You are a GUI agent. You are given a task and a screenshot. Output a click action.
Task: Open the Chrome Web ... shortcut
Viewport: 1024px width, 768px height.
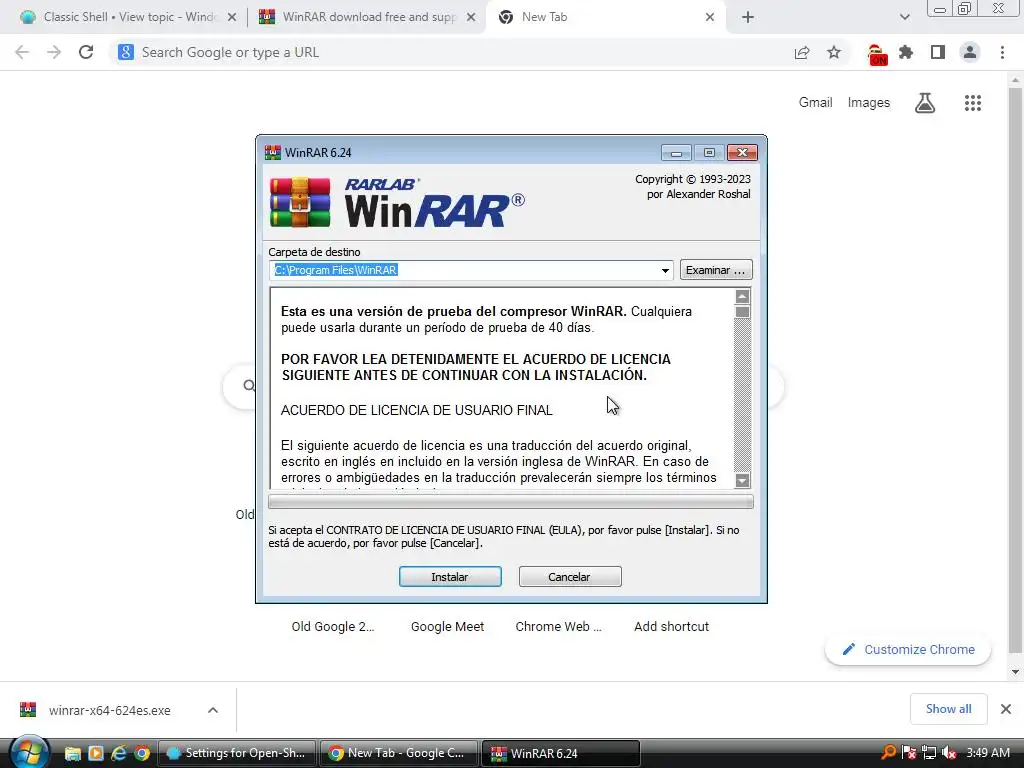[x=558, y=626]
